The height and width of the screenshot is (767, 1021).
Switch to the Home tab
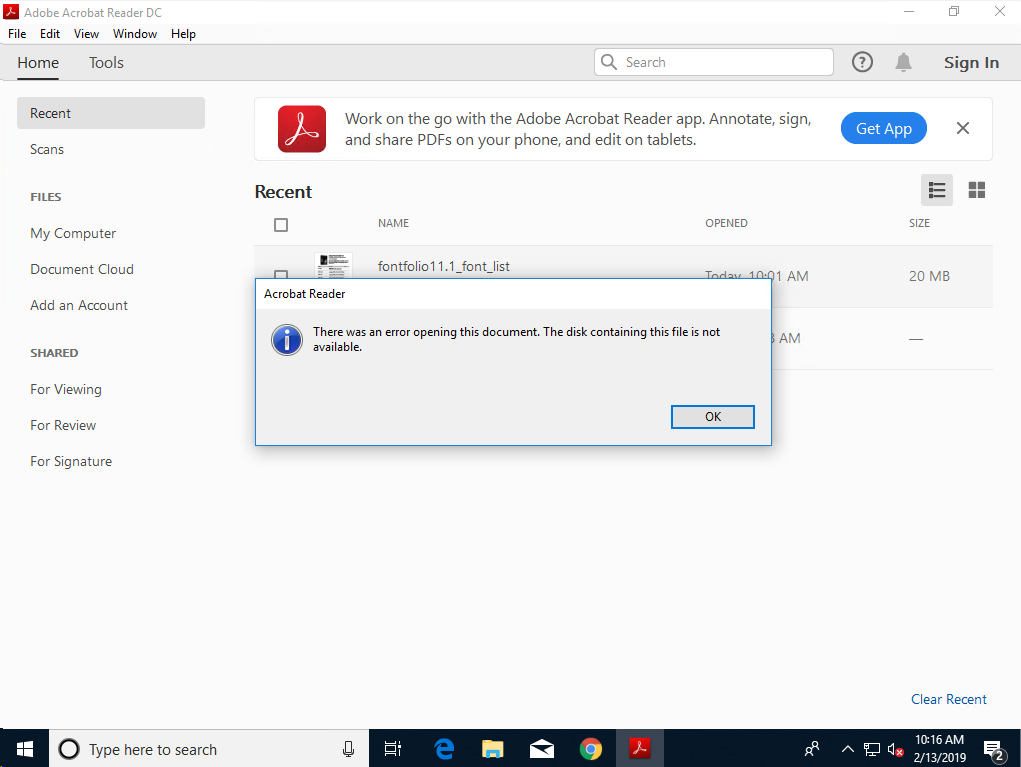tap(38, 63)
